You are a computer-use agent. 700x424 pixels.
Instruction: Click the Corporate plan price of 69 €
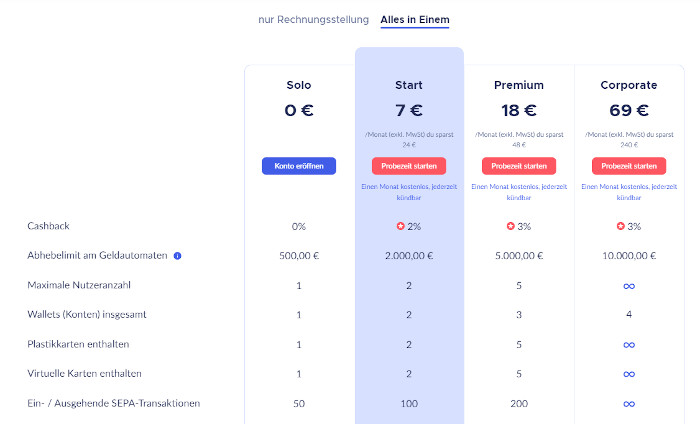[629, 110]
